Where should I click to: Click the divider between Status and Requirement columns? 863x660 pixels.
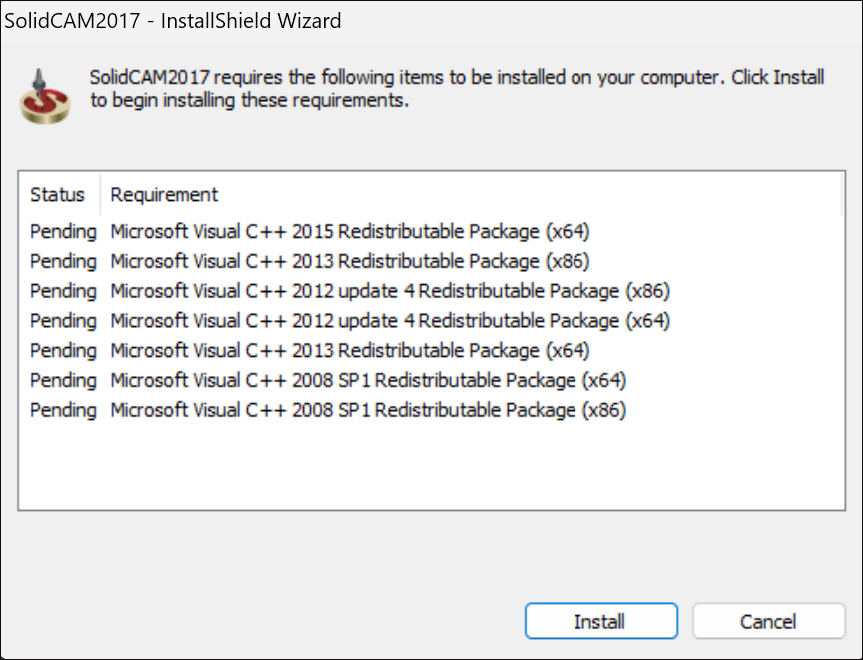click(x=101, y=194)
